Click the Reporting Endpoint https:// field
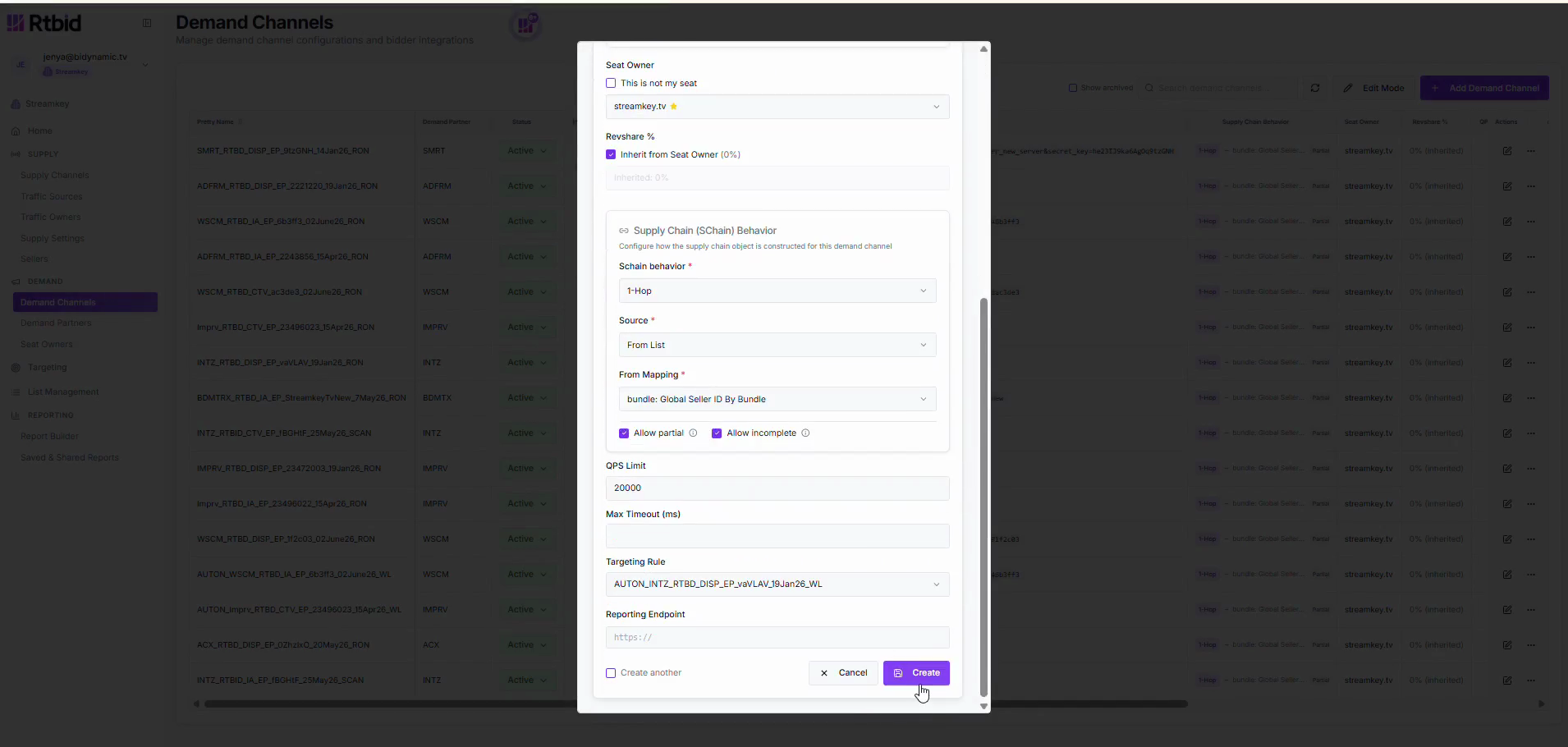The height and width of the screenshot is (747, 1568). click(x=777, y=637)
